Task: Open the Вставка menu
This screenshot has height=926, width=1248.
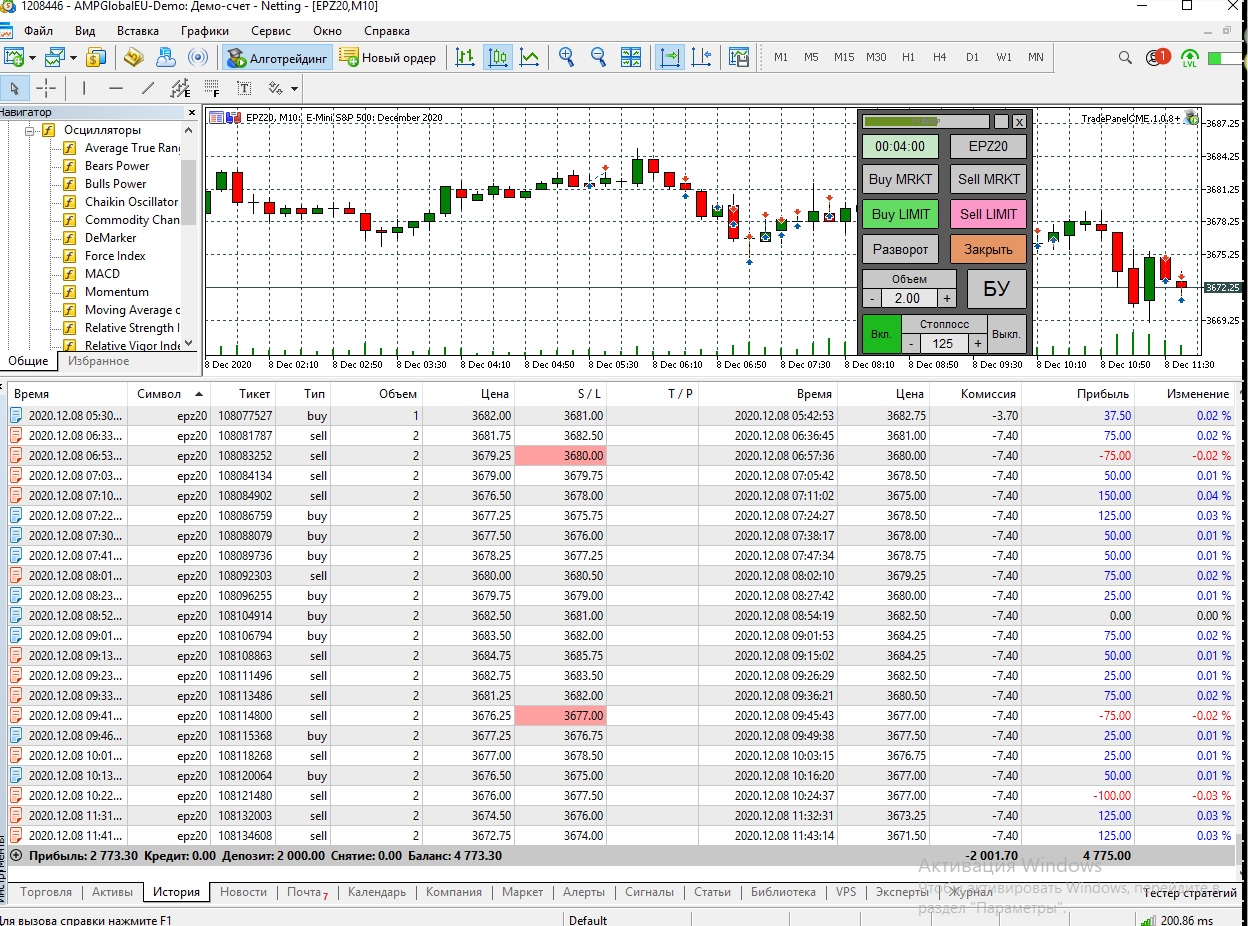Action: (x=137, y=31)
